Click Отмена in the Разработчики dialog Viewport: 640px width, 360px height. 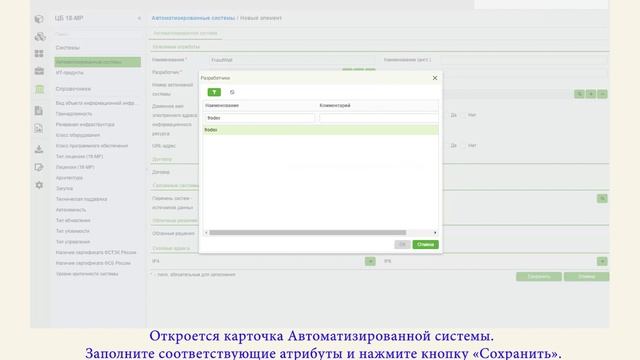(x=425, y=244)
